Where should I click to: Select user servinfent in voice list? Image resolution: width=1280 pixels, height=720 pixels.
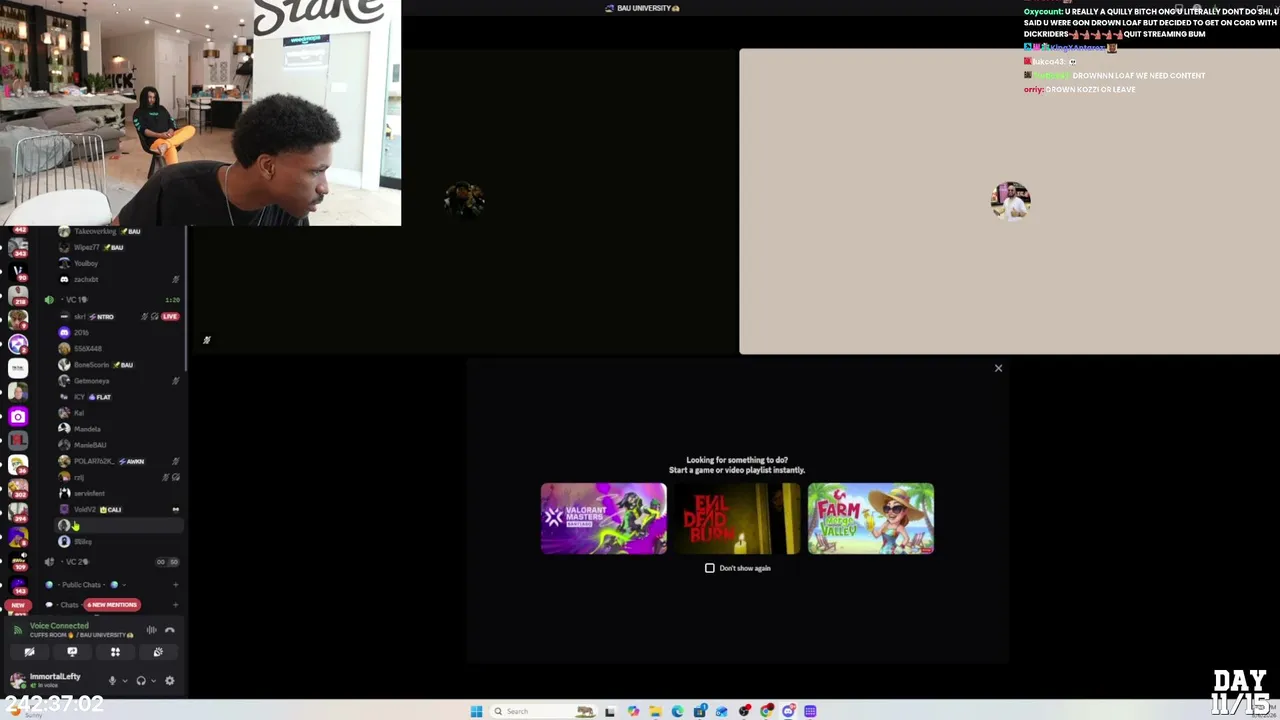pyautogui.click(x=118, y=493)
